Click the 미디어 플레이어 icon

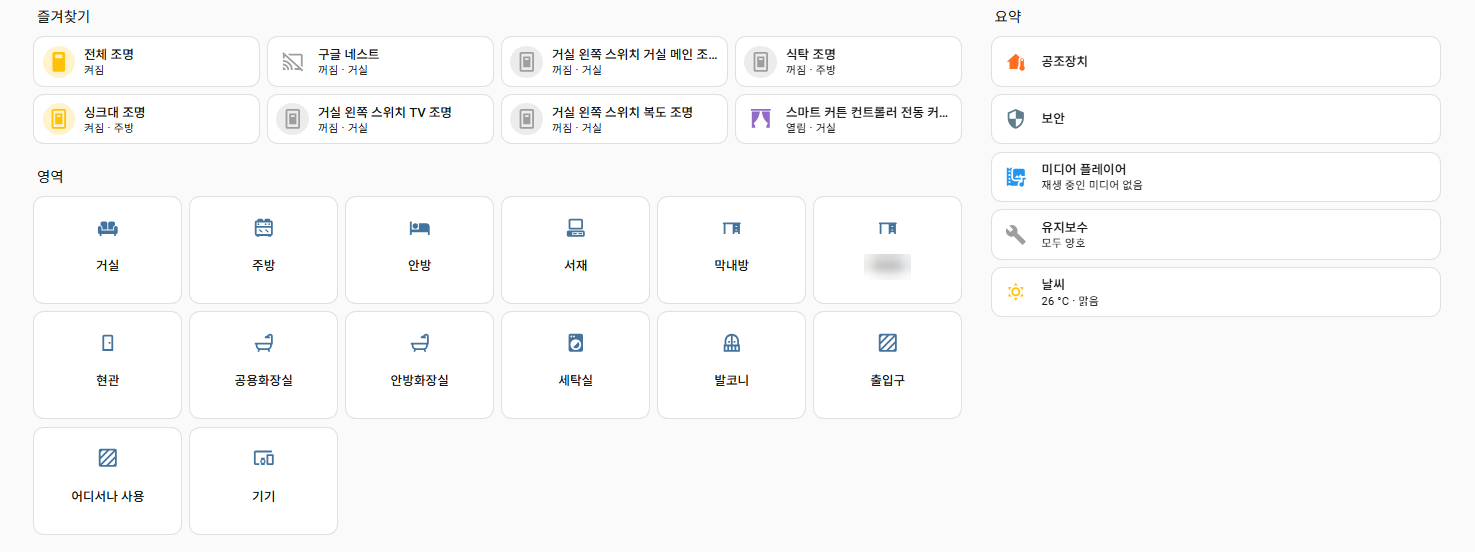[1016, 177]
